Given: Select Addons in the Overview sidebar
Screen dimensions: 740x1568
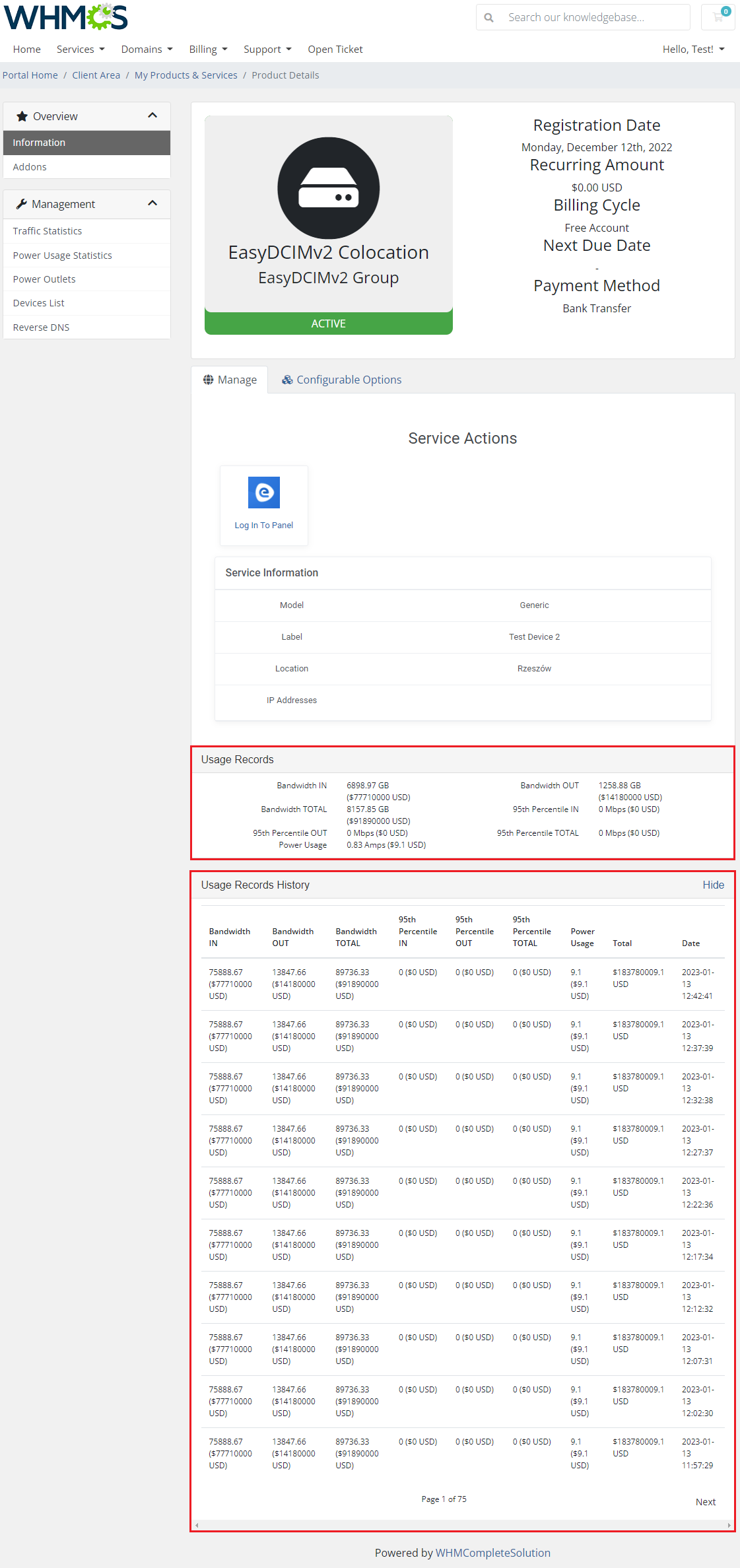Looking at the screenshot, I should coord(86,167).
